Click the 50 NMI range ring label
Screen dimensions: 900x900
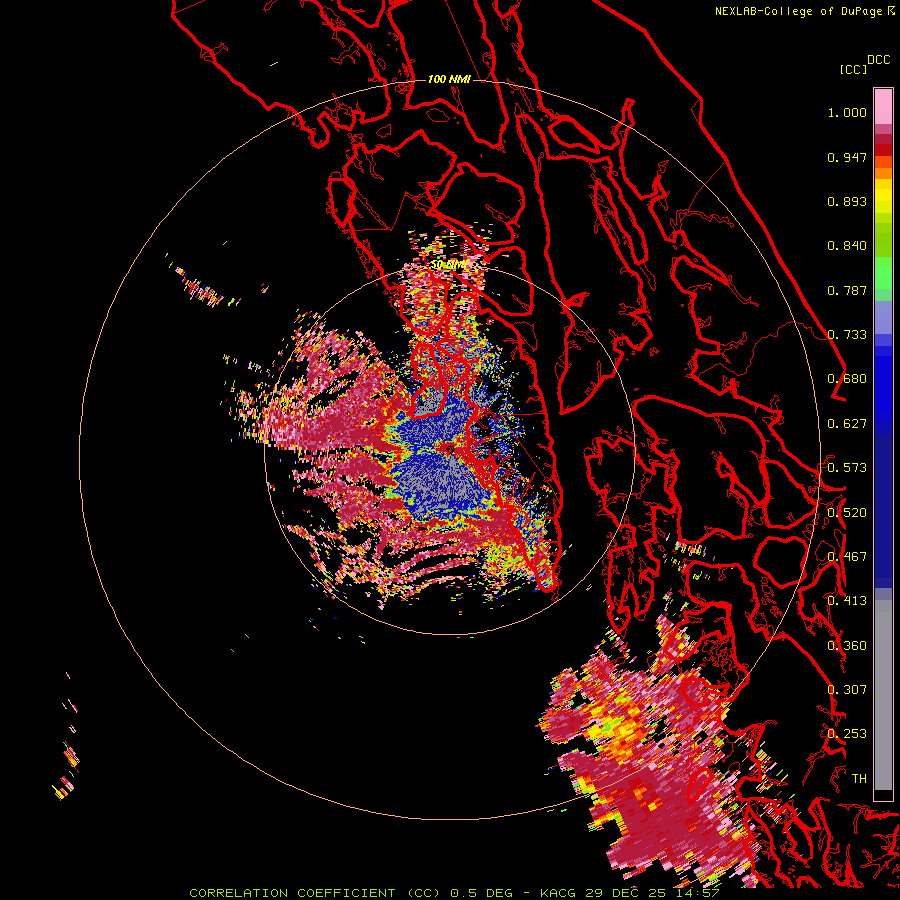pos(448,265)
